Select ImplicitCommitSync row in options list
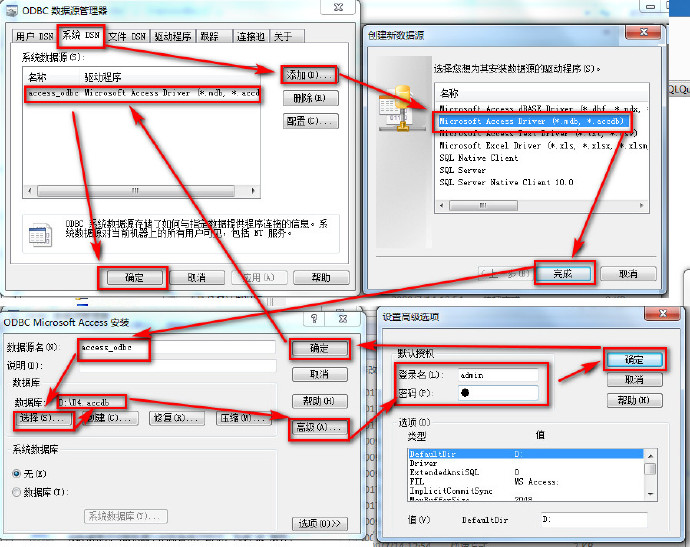The height and width of the screenshot is (547, 690). click(526, 491)
